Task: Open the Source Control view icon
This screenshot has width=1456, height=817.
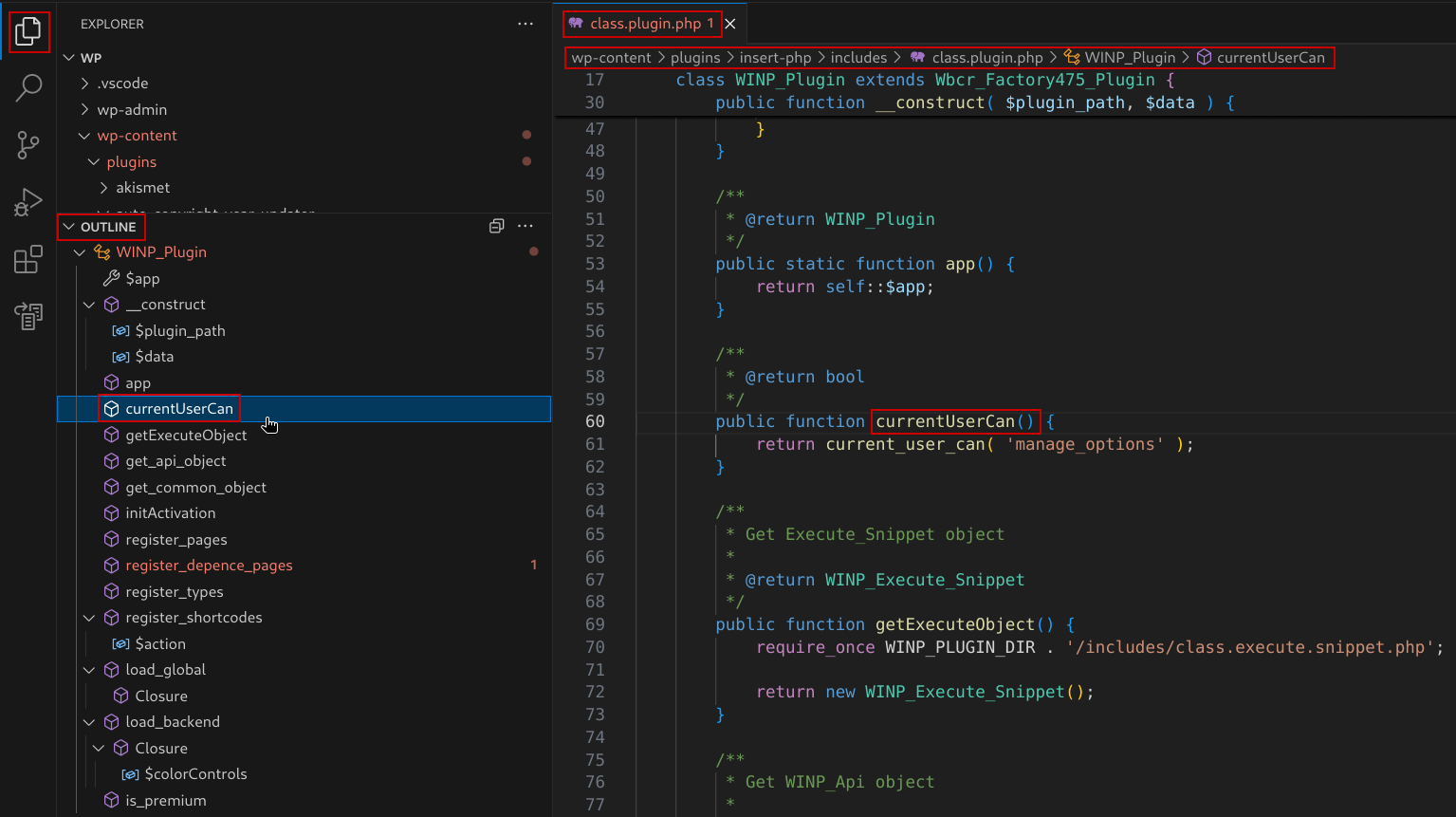Action: 28,144
